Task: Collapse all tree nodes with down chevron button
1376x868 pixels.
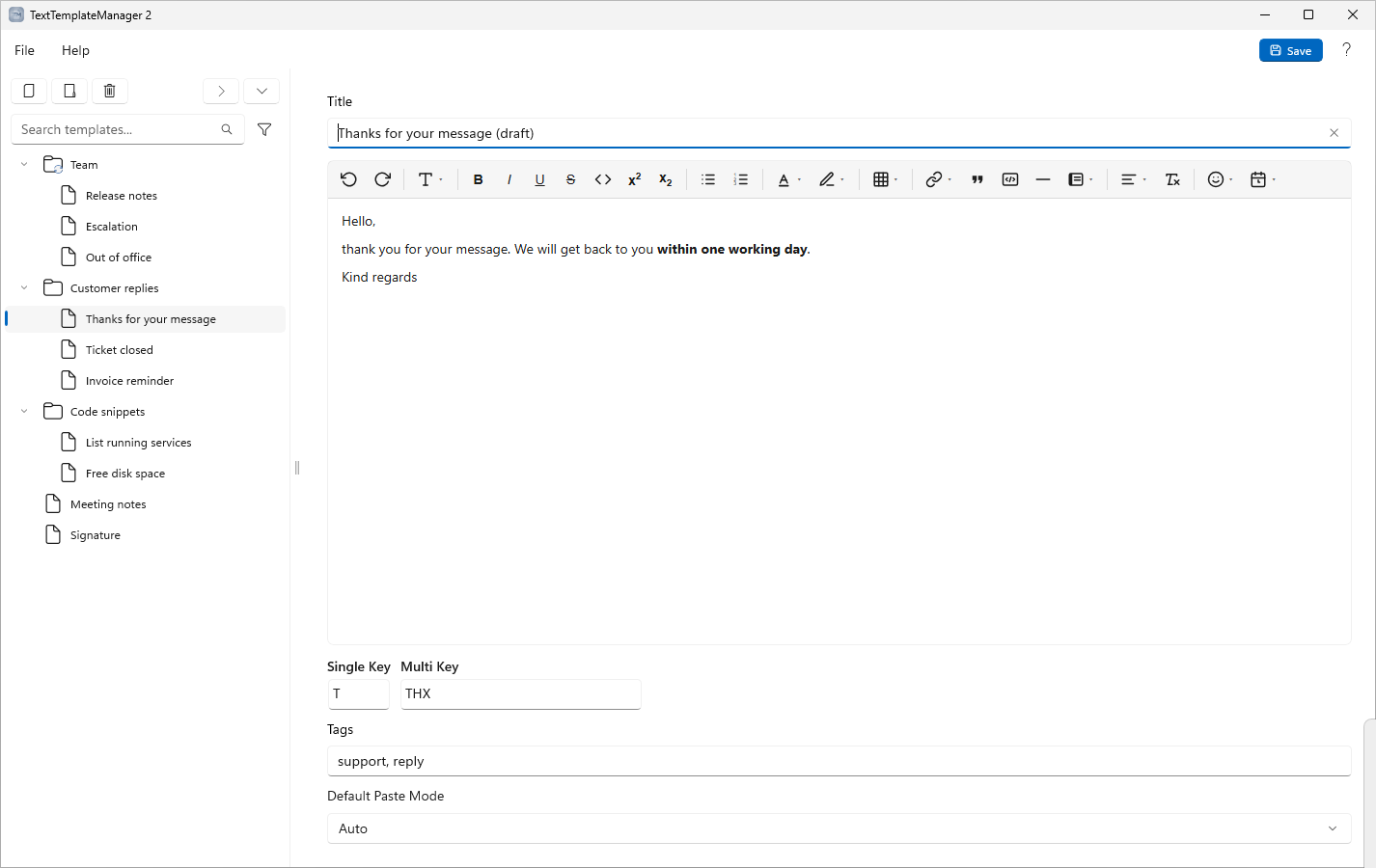Action: coord(261,91)
